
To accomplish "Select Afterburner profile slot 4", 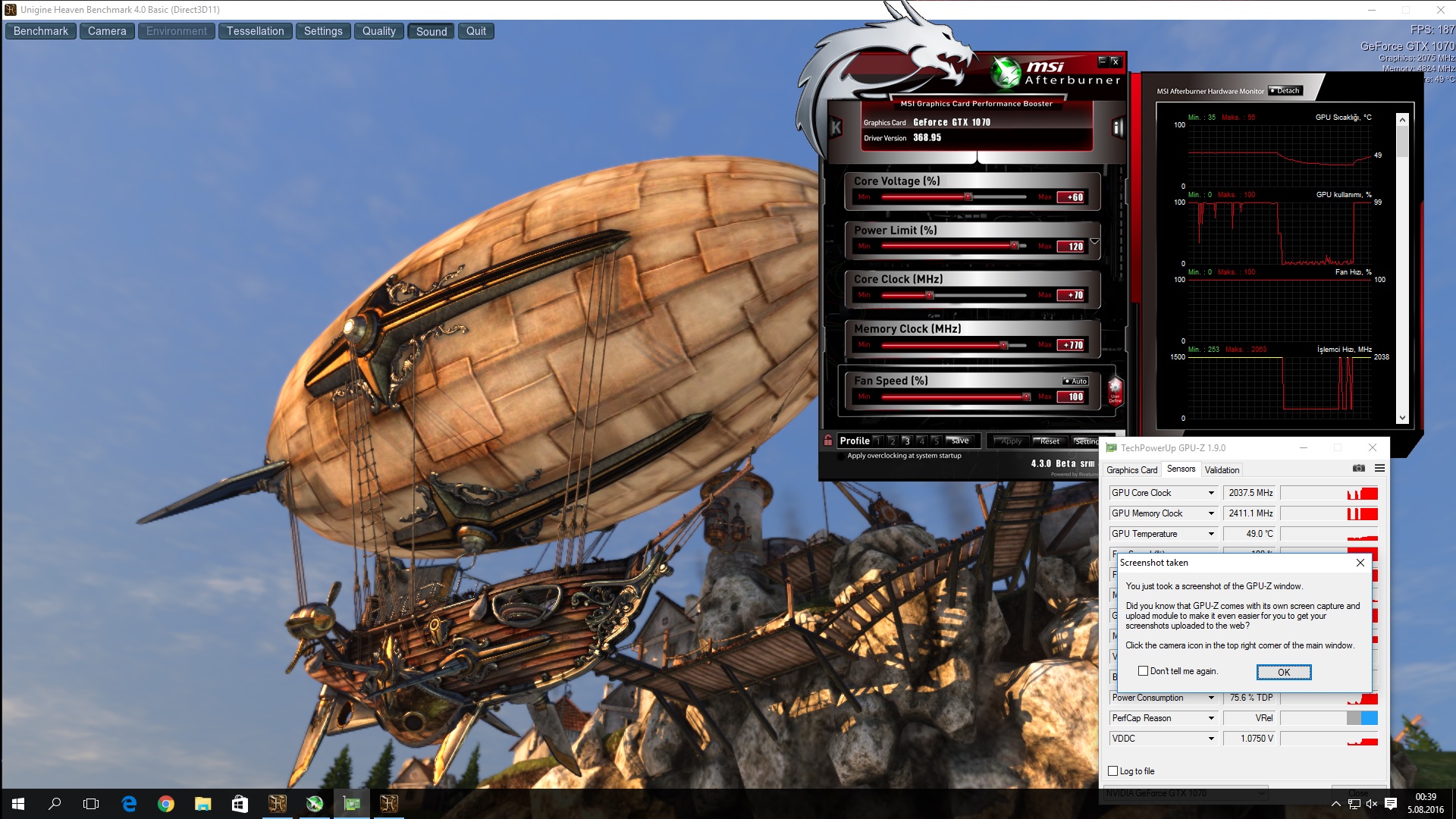I will [x=921, y=441].
